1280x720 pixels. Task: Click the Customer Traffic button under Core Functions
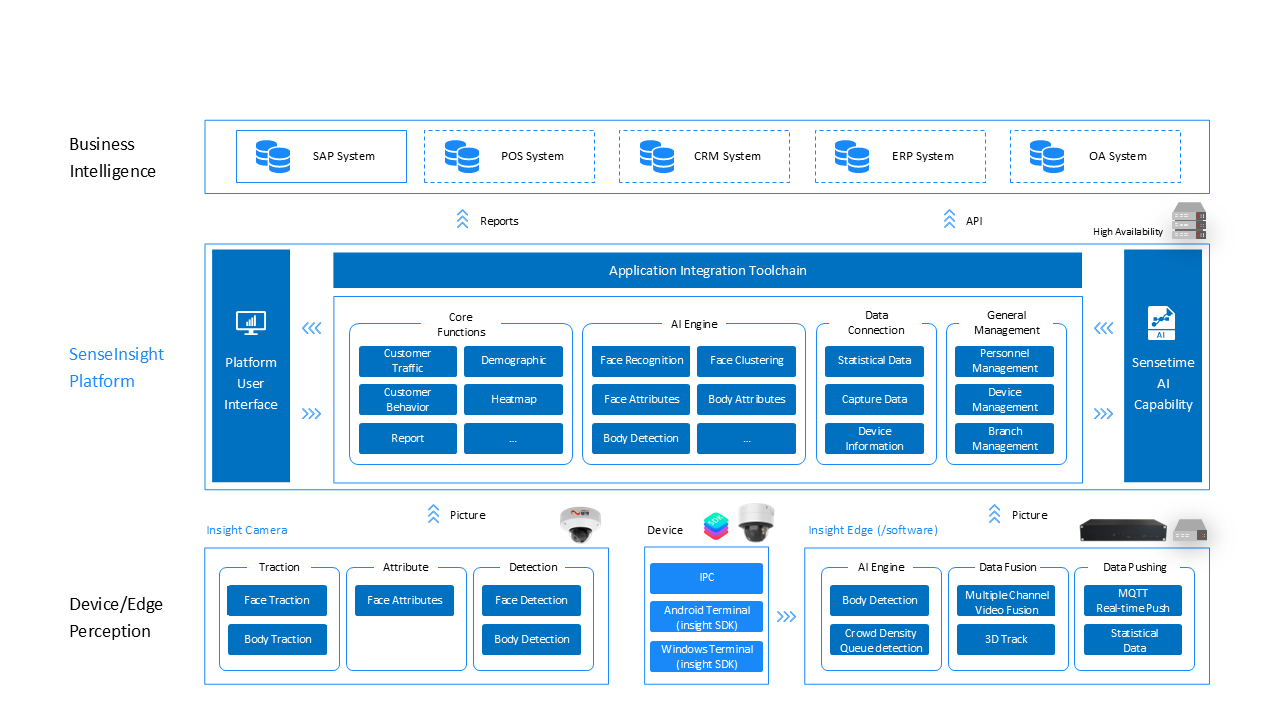tap(407, 361)
